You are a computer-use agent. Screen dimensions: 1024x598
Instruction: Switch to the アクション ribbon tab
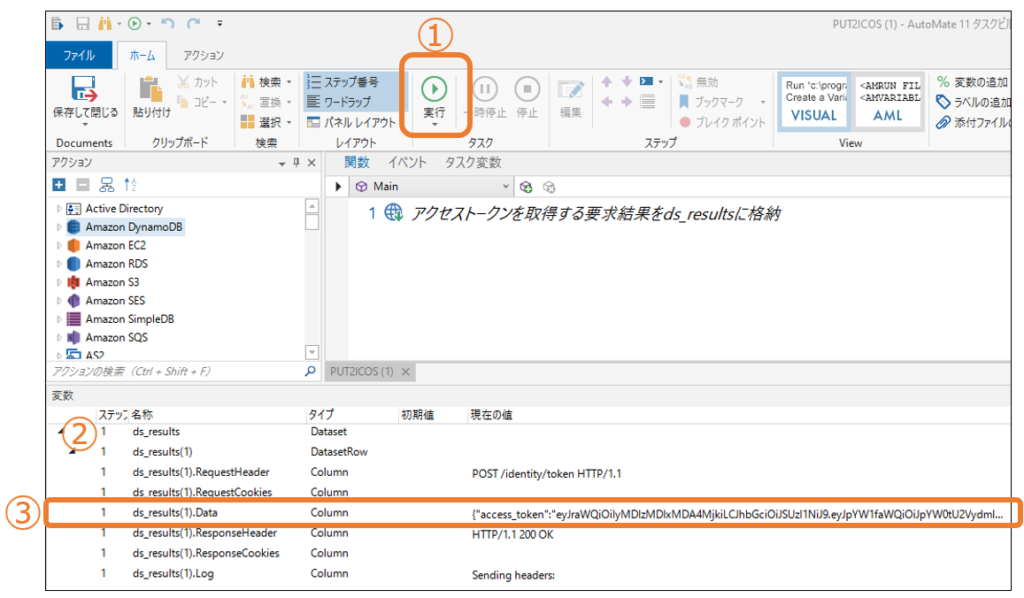point(203,55)
